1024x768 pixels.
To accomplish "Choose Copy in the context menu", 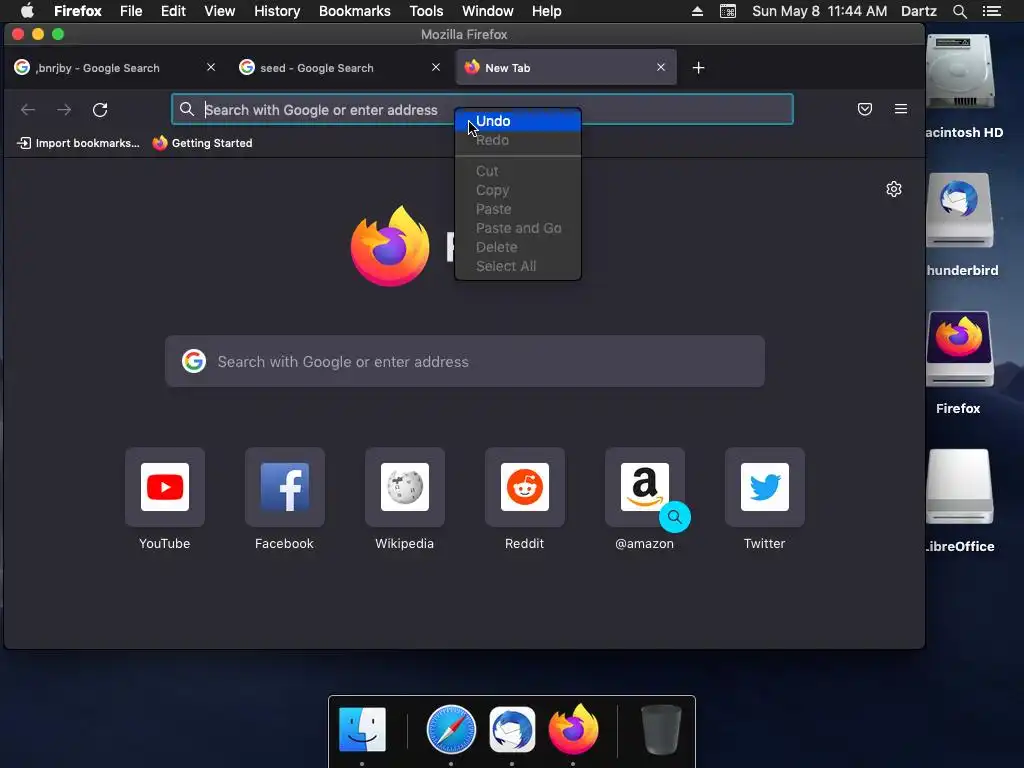I will click(518, 190).
